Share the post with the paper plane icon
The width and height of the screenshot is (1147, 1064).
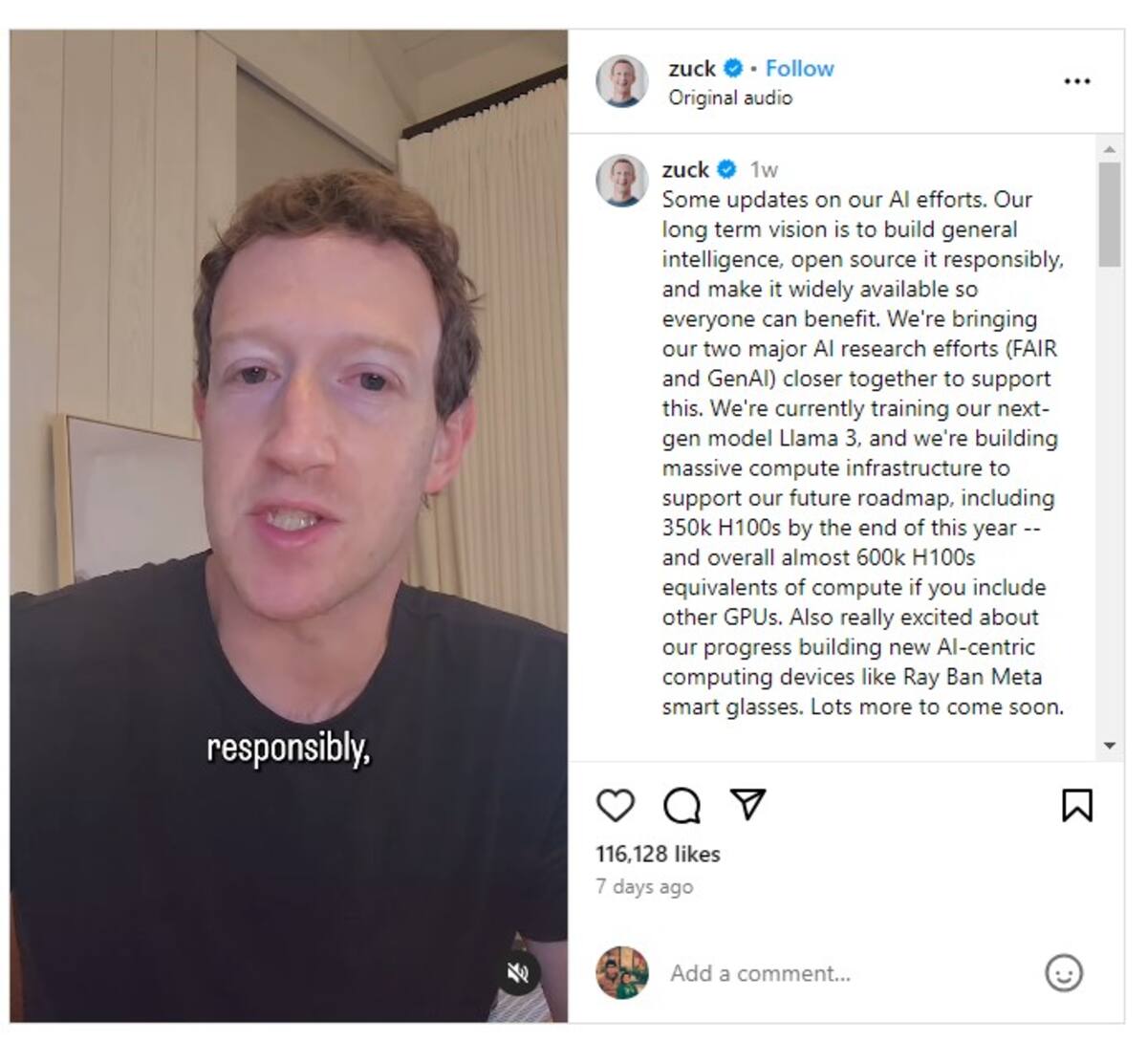[747, 804]
